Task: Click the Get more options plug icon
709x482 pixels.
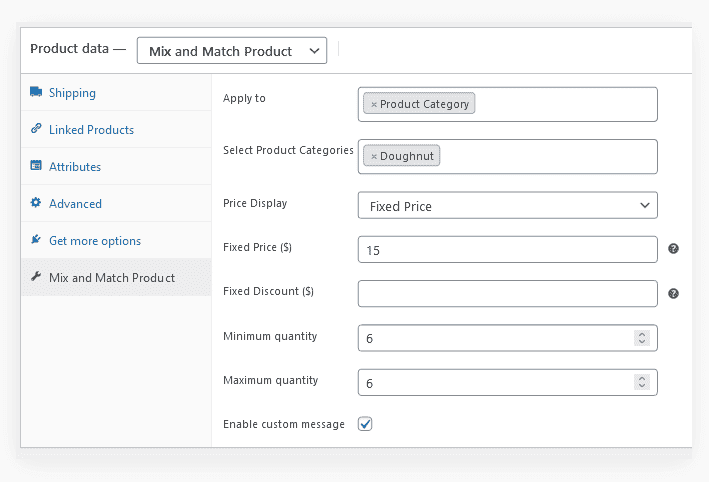Action: pos(36,241)
